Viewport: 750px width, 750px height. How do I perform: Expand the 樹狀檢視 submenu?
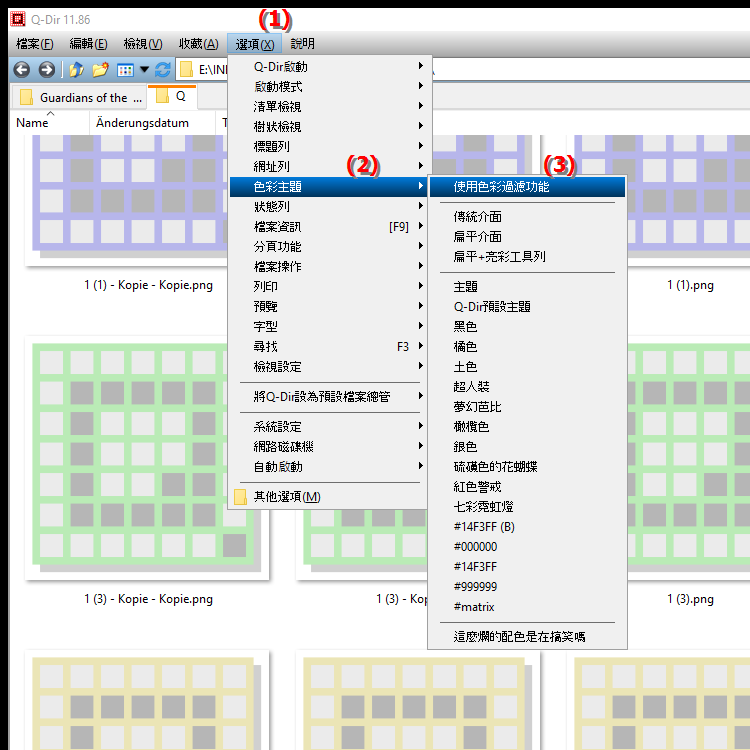[330, 127]
